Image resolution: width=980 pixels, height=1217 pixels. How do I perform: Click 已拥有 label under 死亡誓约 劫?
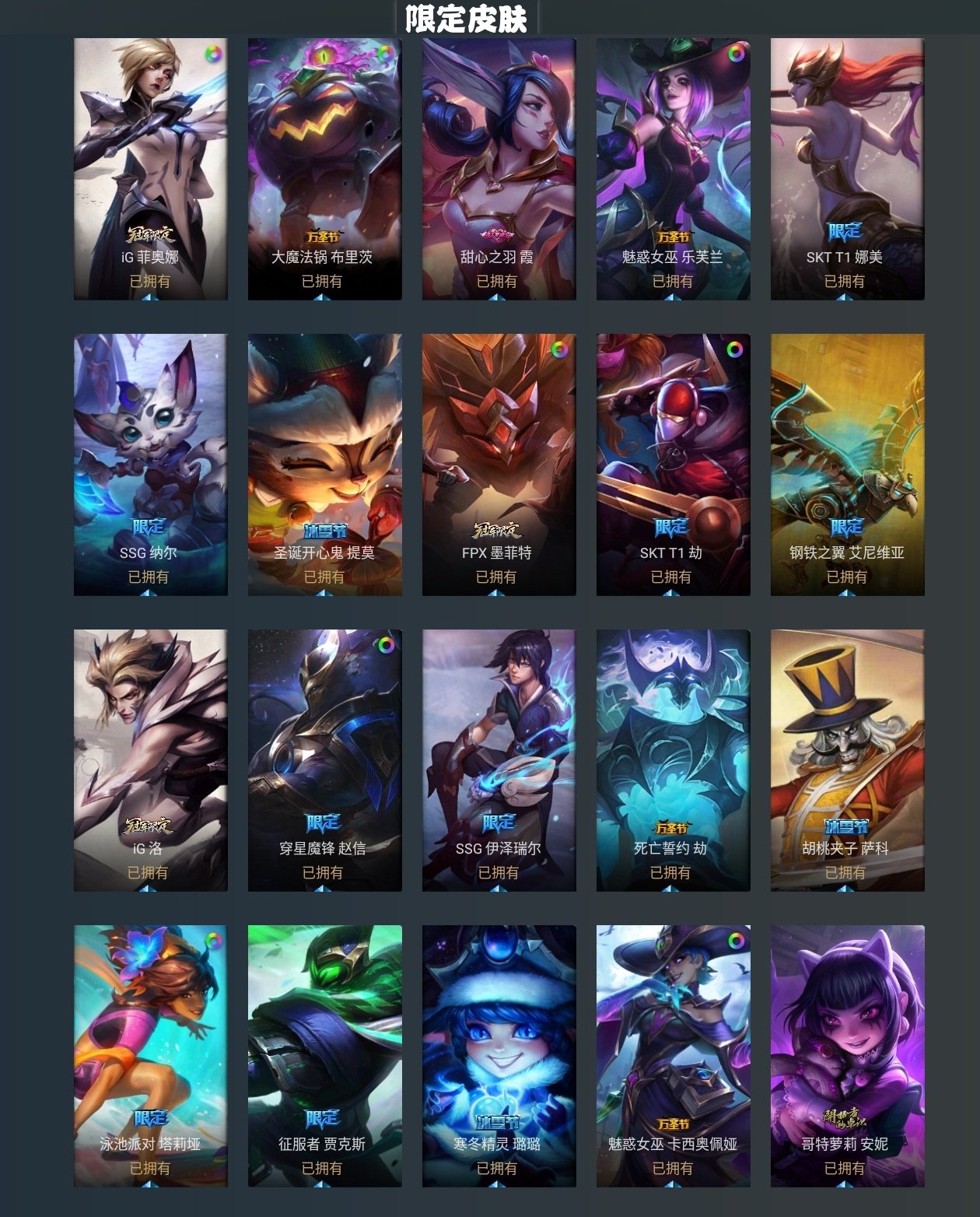pyautogui.click(x=670, y=872)
